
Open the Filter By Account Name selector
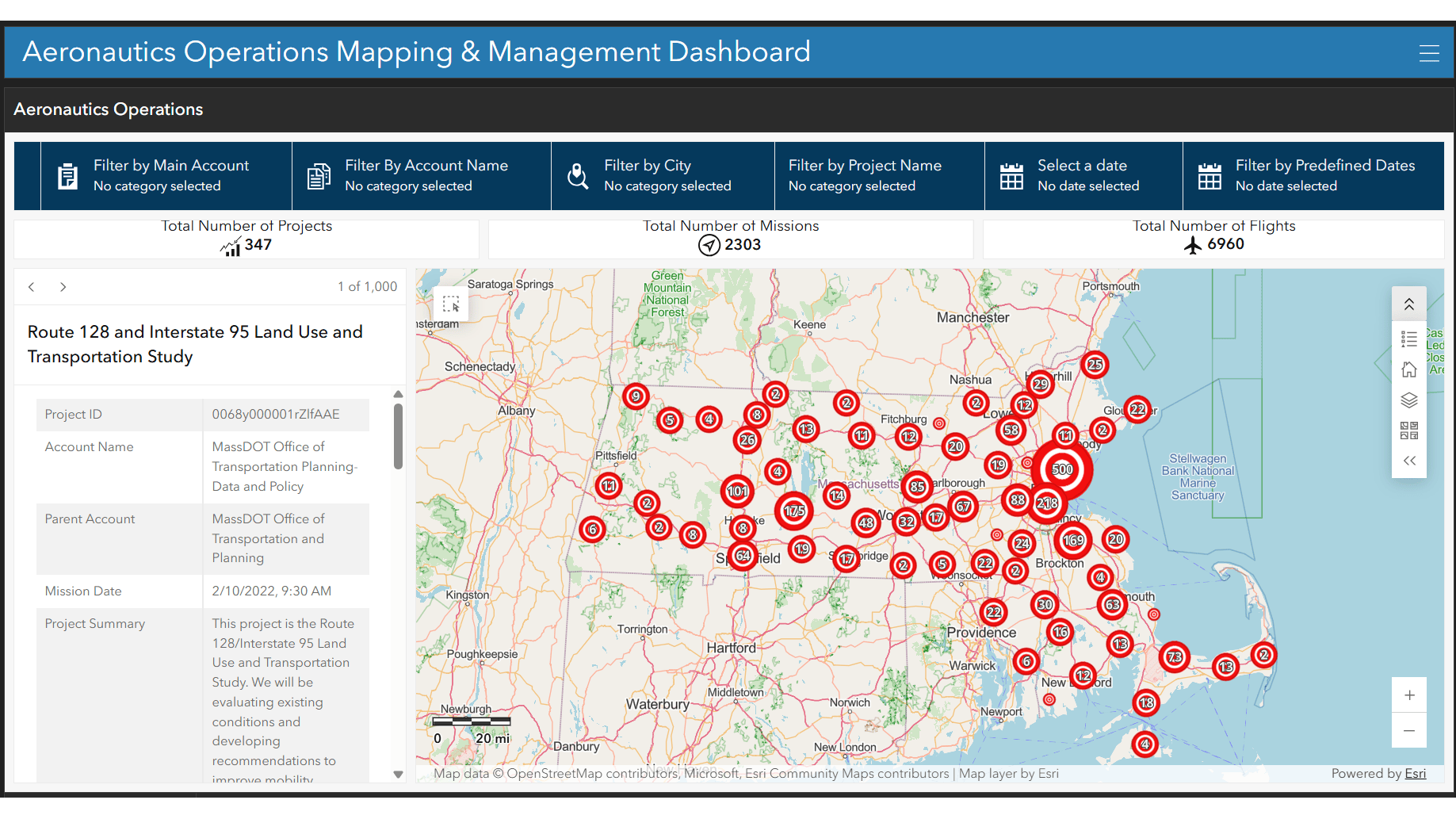(422, 176)
